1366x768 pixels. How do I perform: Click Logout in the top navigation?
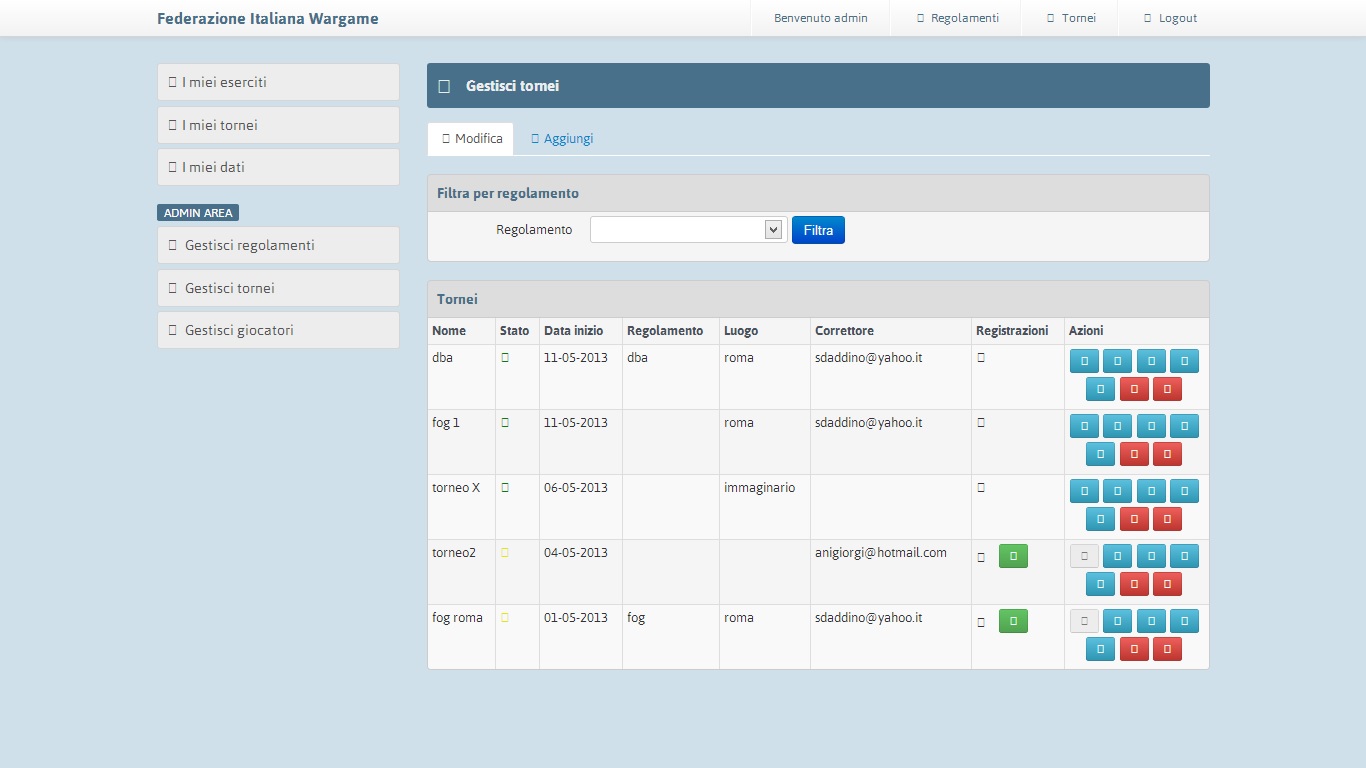(x=1170, y=18)
